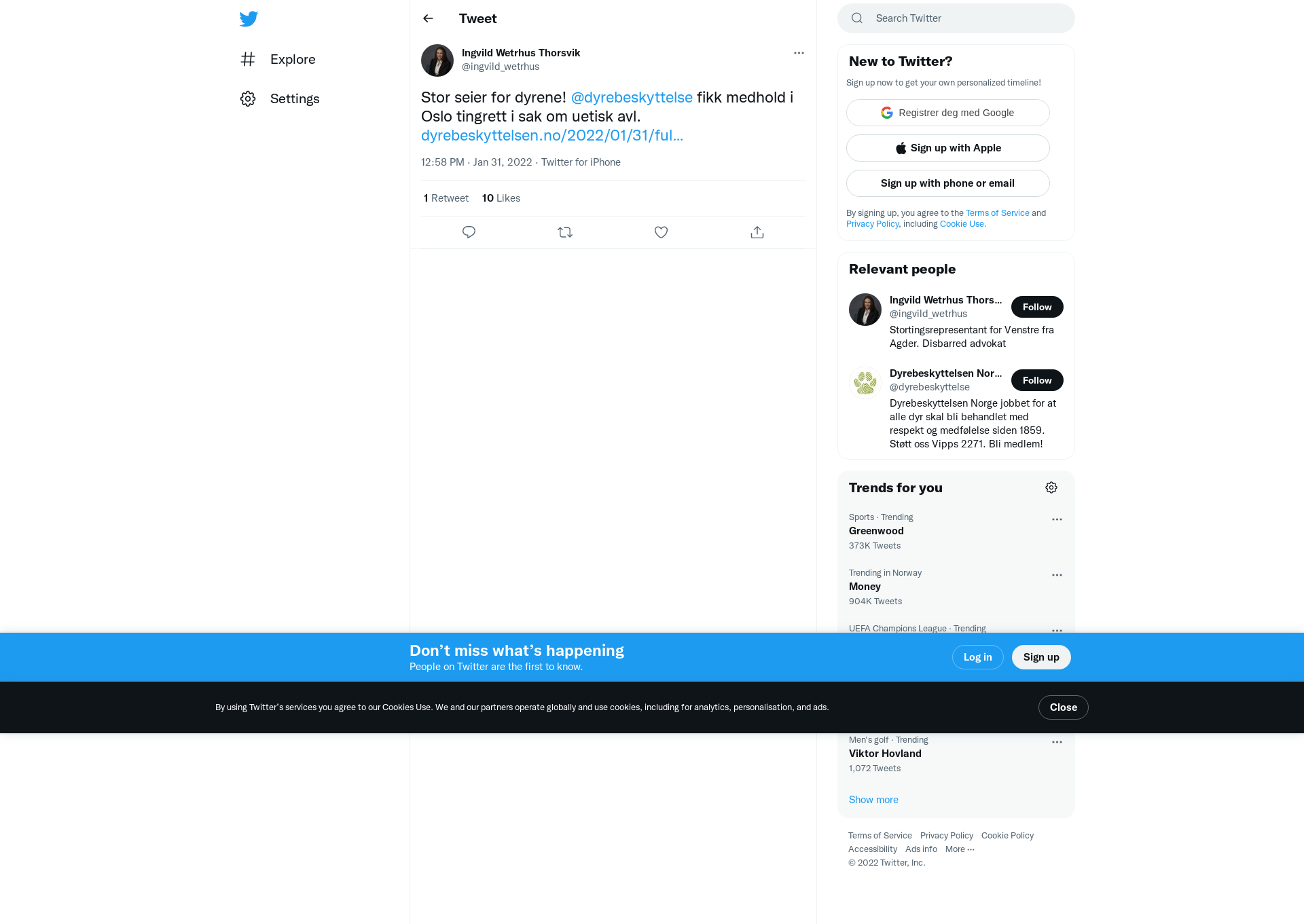Open Trends settings gear icon
Image resolution: width=1304 pixels, height=924 pixels.
tap(1051, 487)
